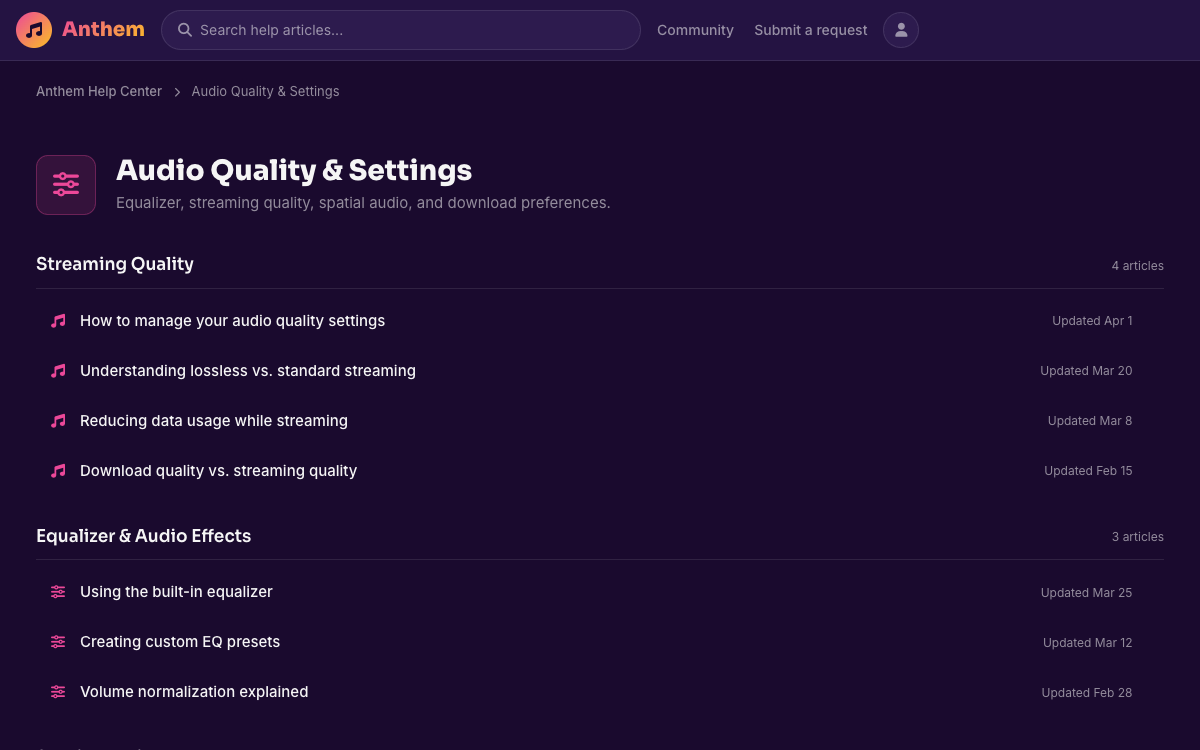This screenshot has width=1200, height=750.
Task: Click the Streaming Quality section heading
Action: click(x=115, y=264)
